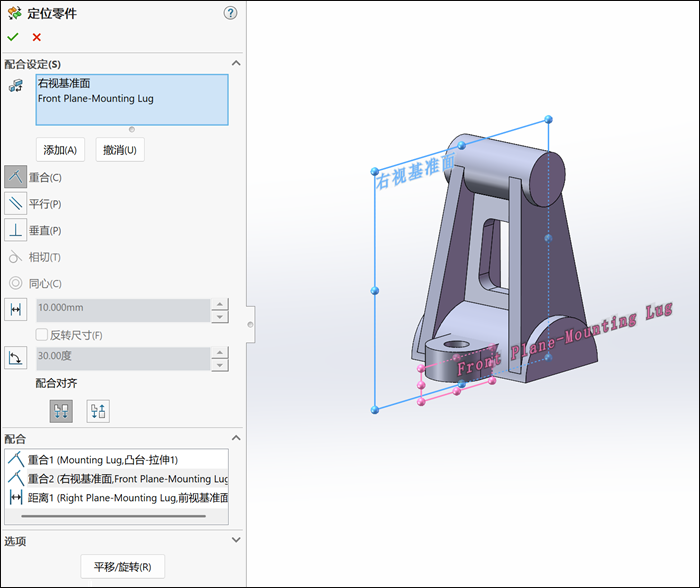The height and width of the screenshot is (588, 700).
Task: Open the help question mark icon
Action: click(x=231, y=13)
